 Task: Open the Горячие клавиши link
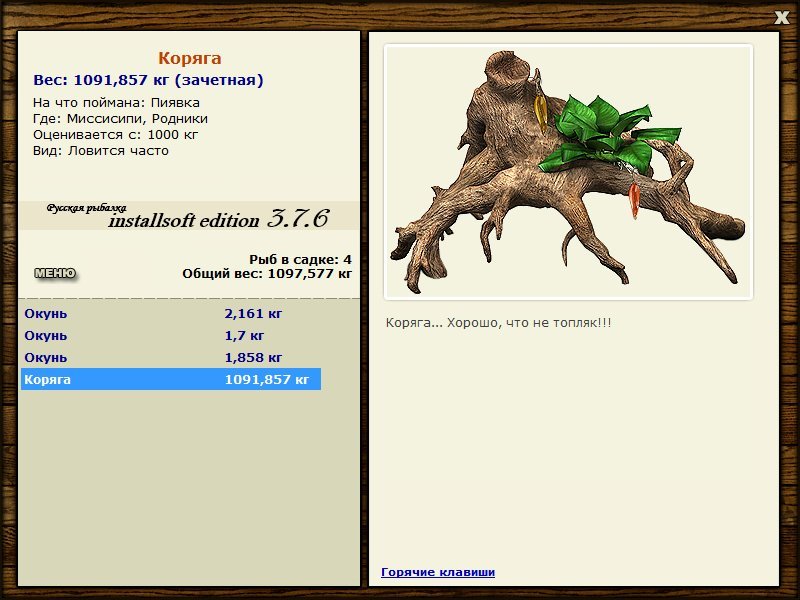click(438, 572)
